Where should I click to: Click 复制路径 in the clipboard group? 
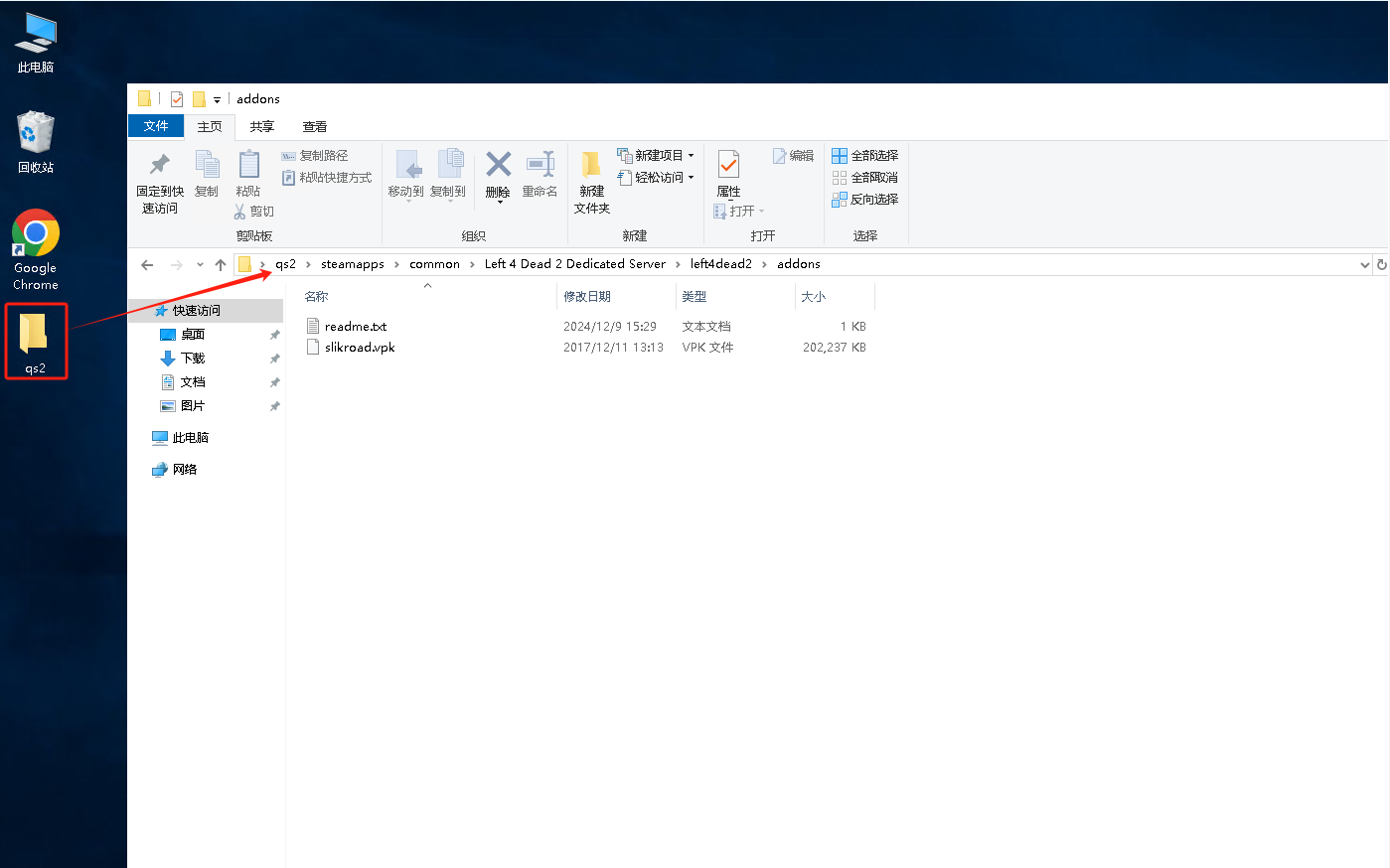click(x=315, y=156)
